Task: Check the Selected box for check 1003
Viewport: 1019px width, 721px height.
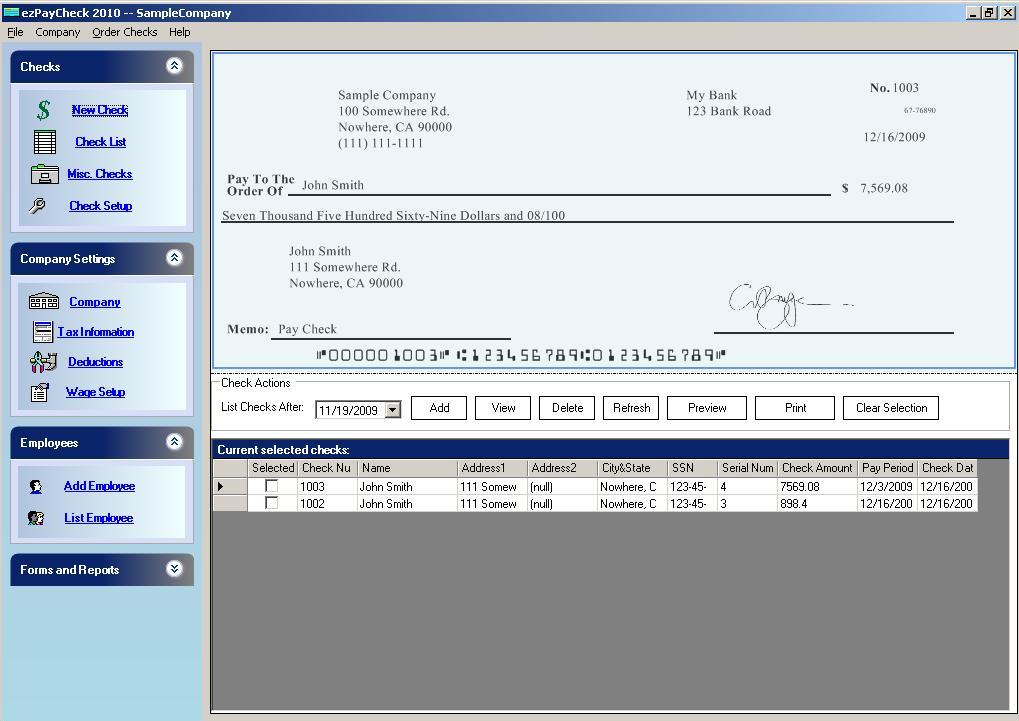Action: pos(272,486)
